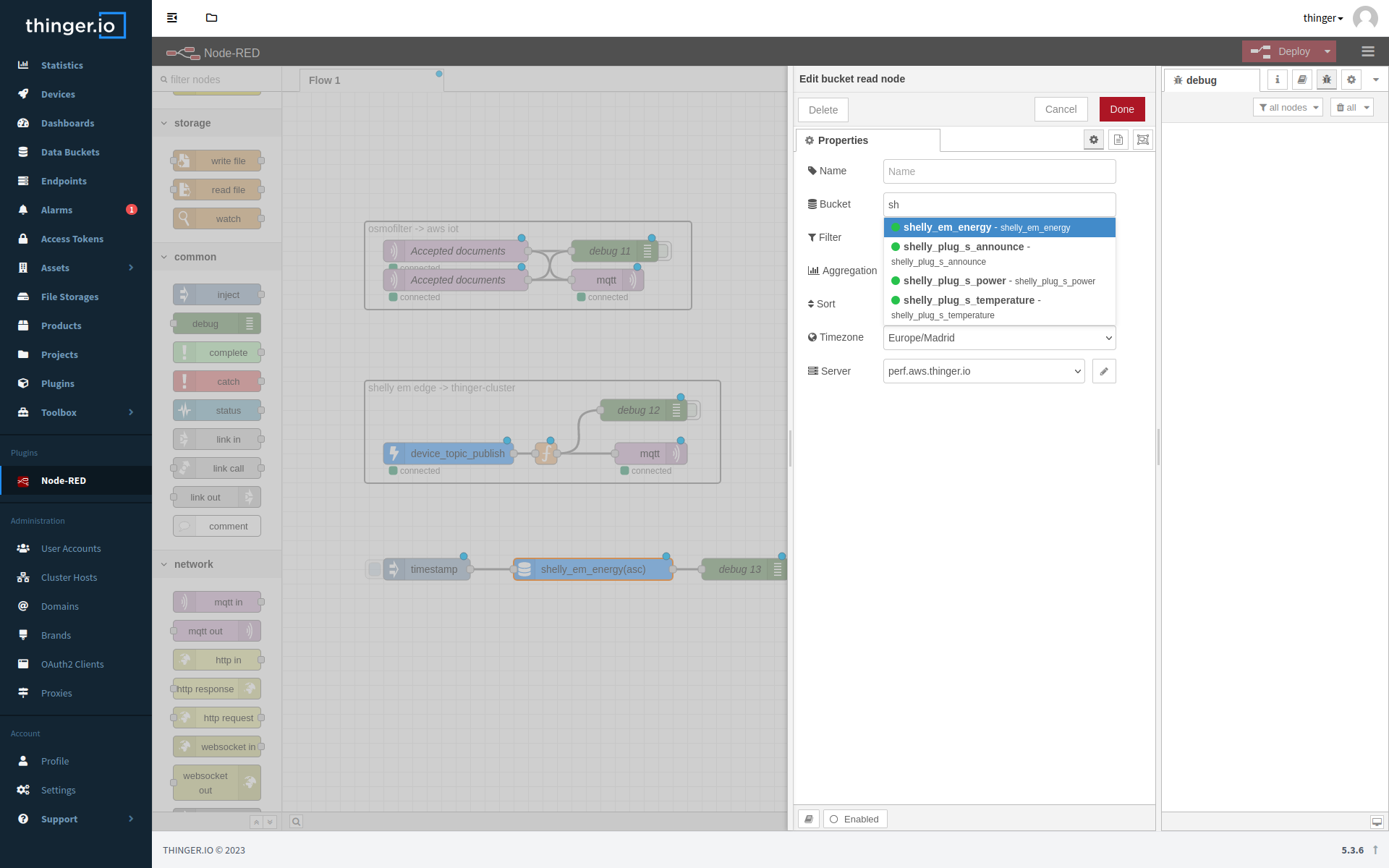Open all nodes debug filter dropdown
1389x868 pixels.
(x=1288, y=108)
